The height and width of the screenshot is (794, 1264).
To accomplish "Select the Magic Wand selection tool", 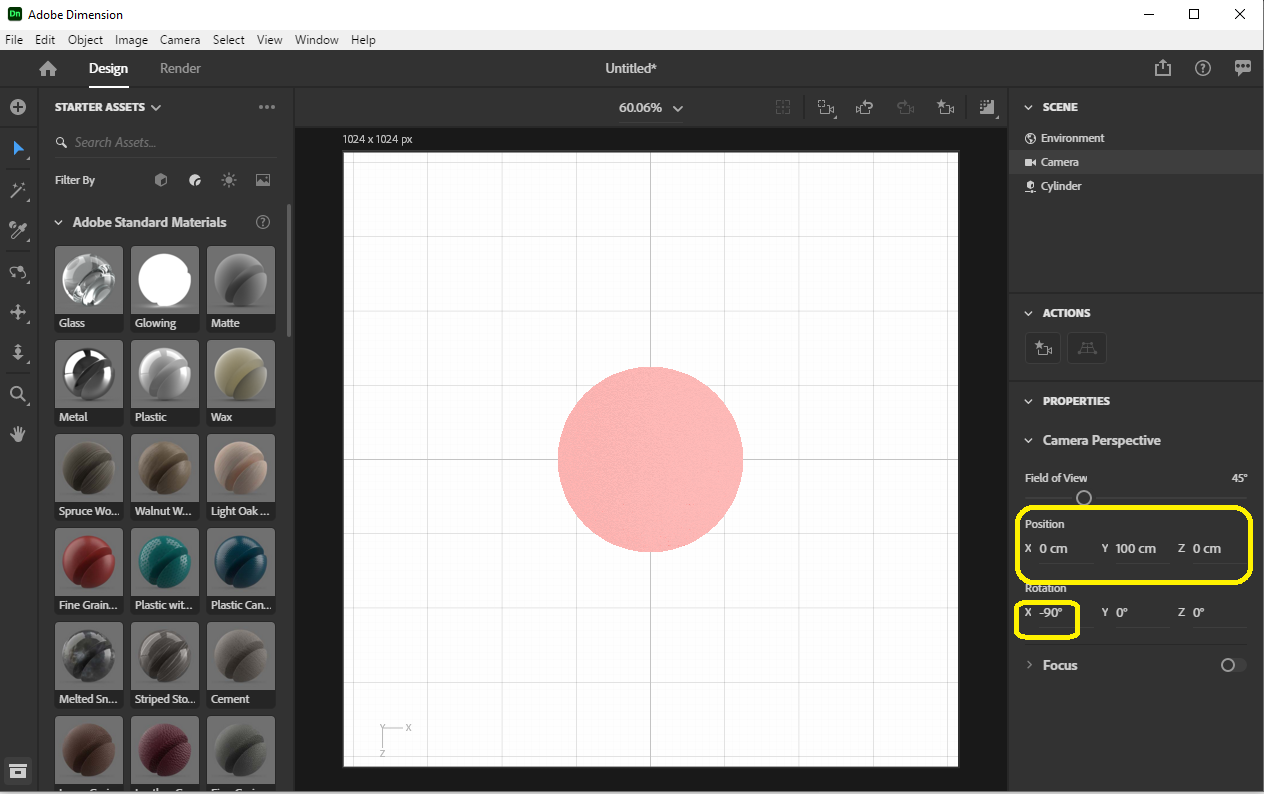I will pyautogui.click(x=18, y=190).
